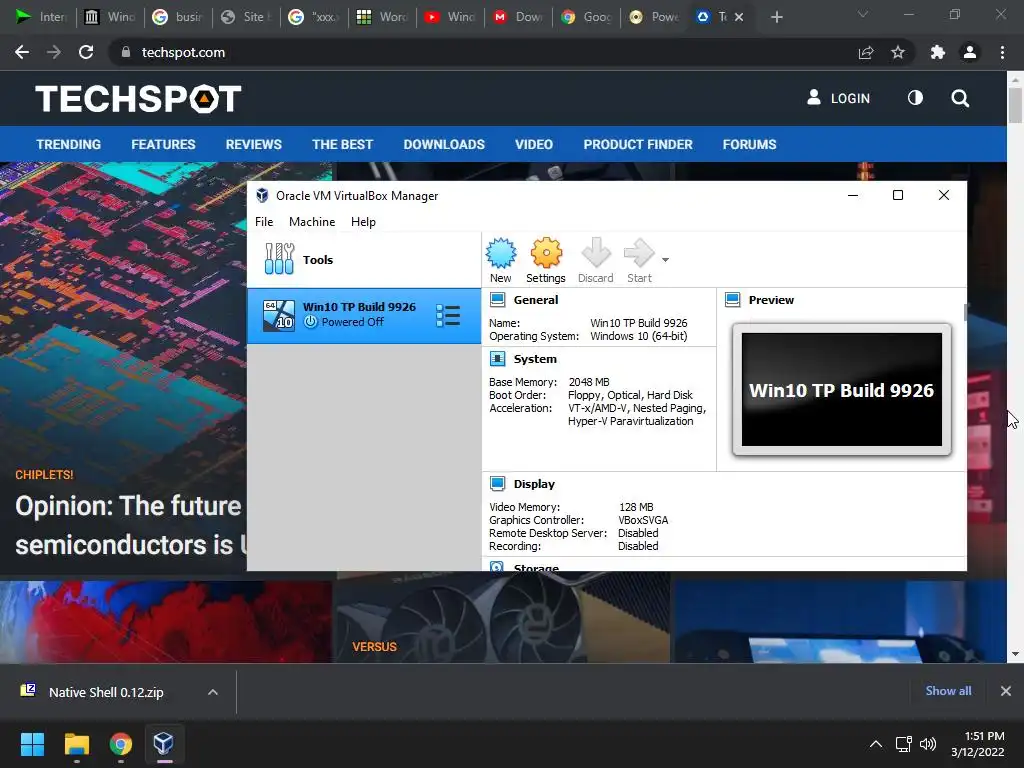Open the DOWNLOADS nav item

[x=444, y=144]
